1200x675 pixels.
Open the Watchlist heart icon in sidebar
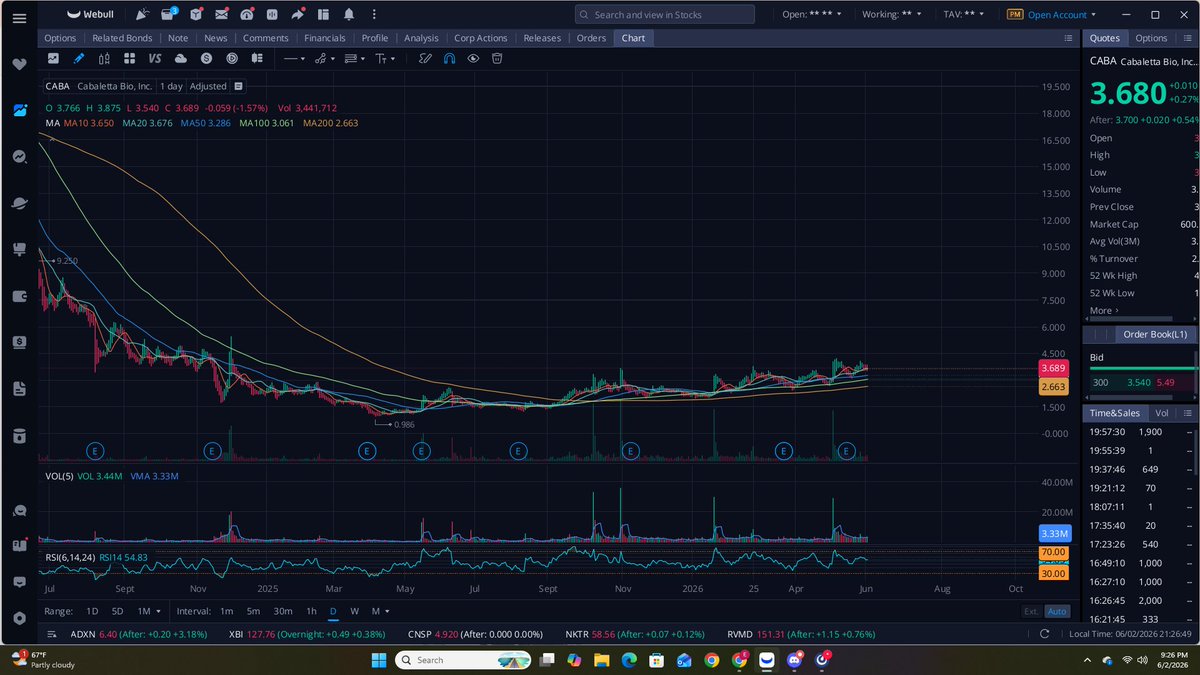tap(19, 63)
